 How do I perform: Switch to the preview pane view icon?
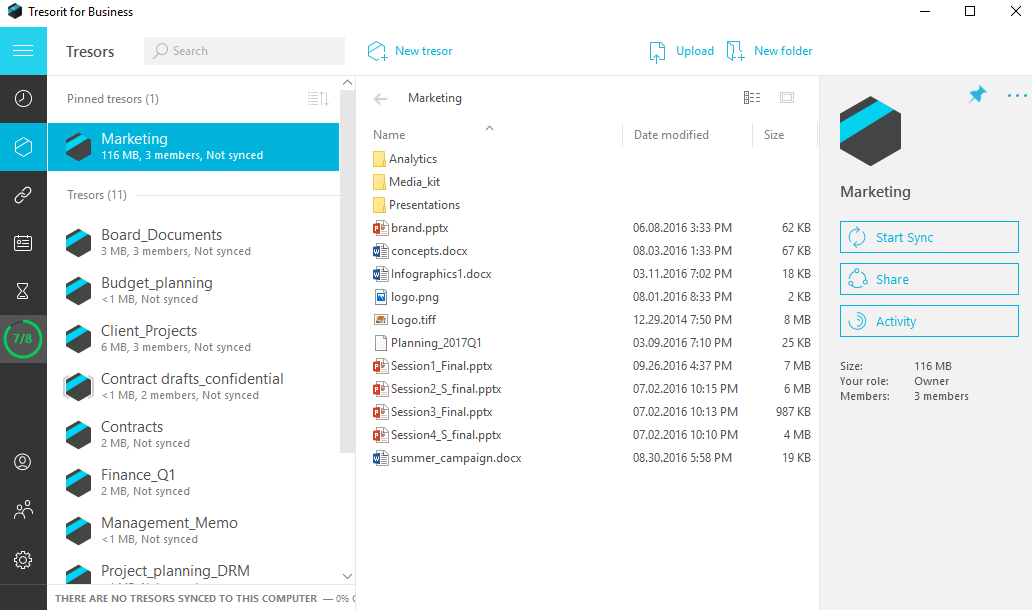[x=787, y=97]
